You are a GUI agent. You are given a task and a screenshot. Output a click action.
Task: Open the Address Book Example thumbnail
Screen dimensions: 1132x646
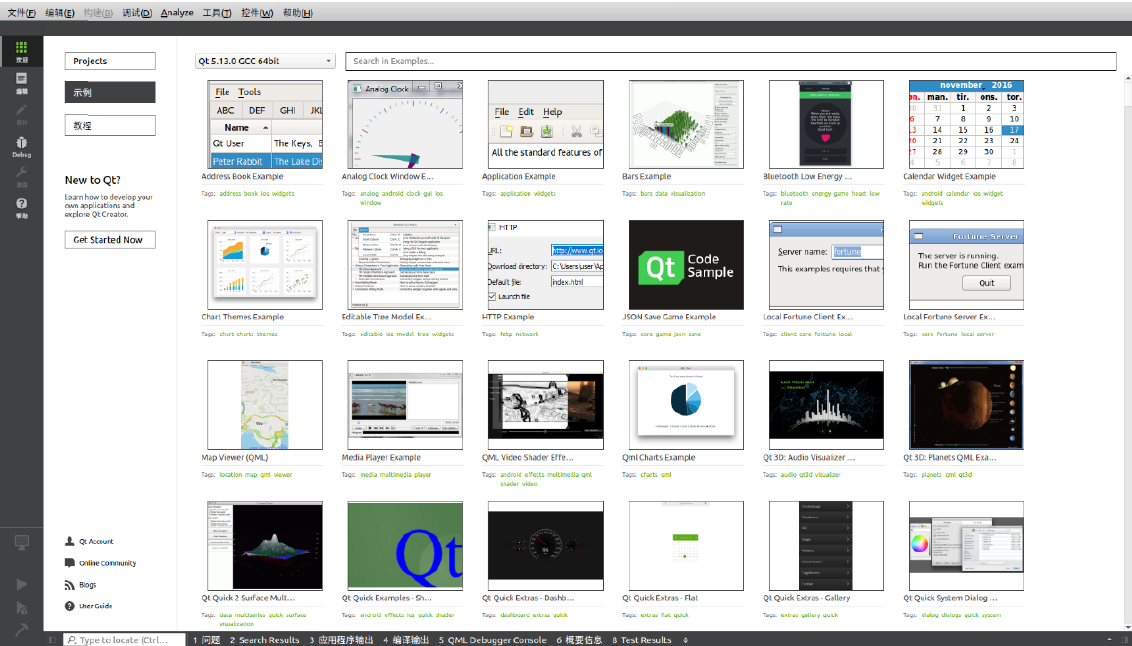[265, 124]
